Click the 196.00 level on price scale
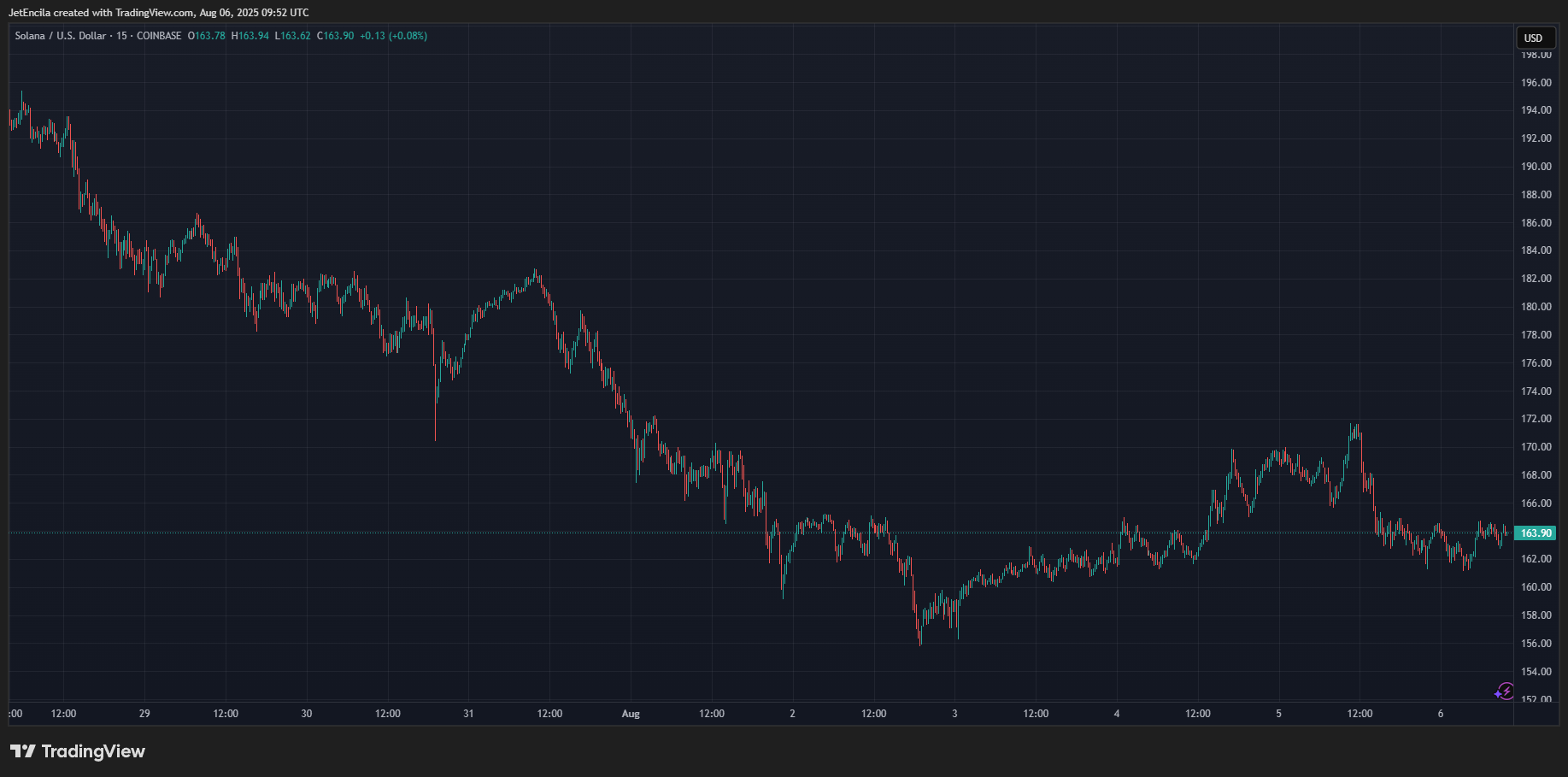The width and height of the screenshot is (1568, 777). click(1536, 83)
